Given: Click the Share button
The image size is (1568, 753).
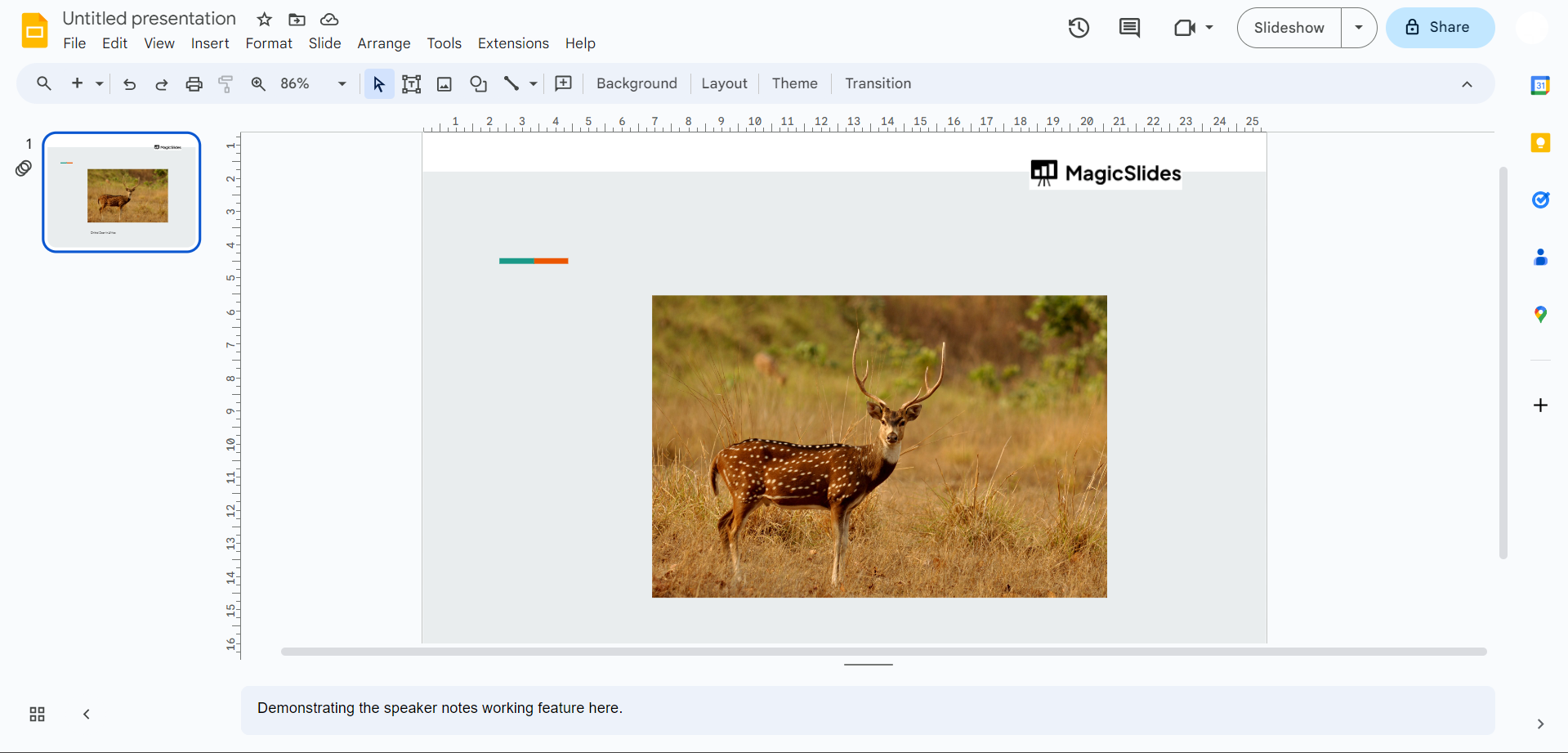Looking at the screenshot, I should [x=1440, y=28].
